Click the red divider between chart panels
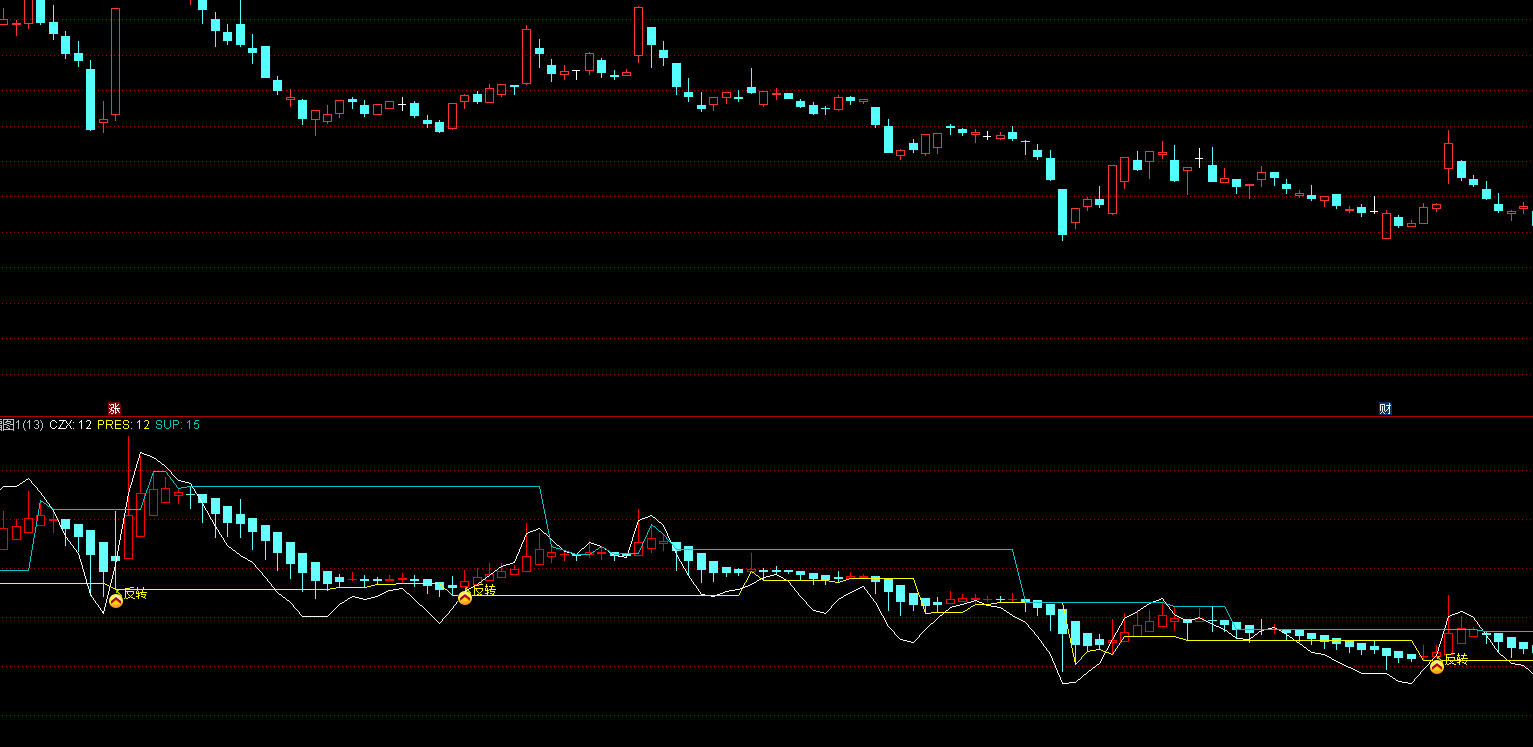 point(766,416)
